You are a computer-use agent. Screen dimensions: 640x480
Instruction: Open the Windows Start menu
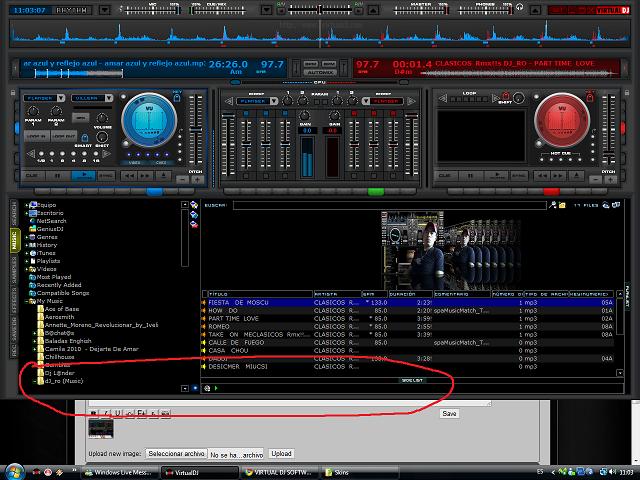[15, 472]
